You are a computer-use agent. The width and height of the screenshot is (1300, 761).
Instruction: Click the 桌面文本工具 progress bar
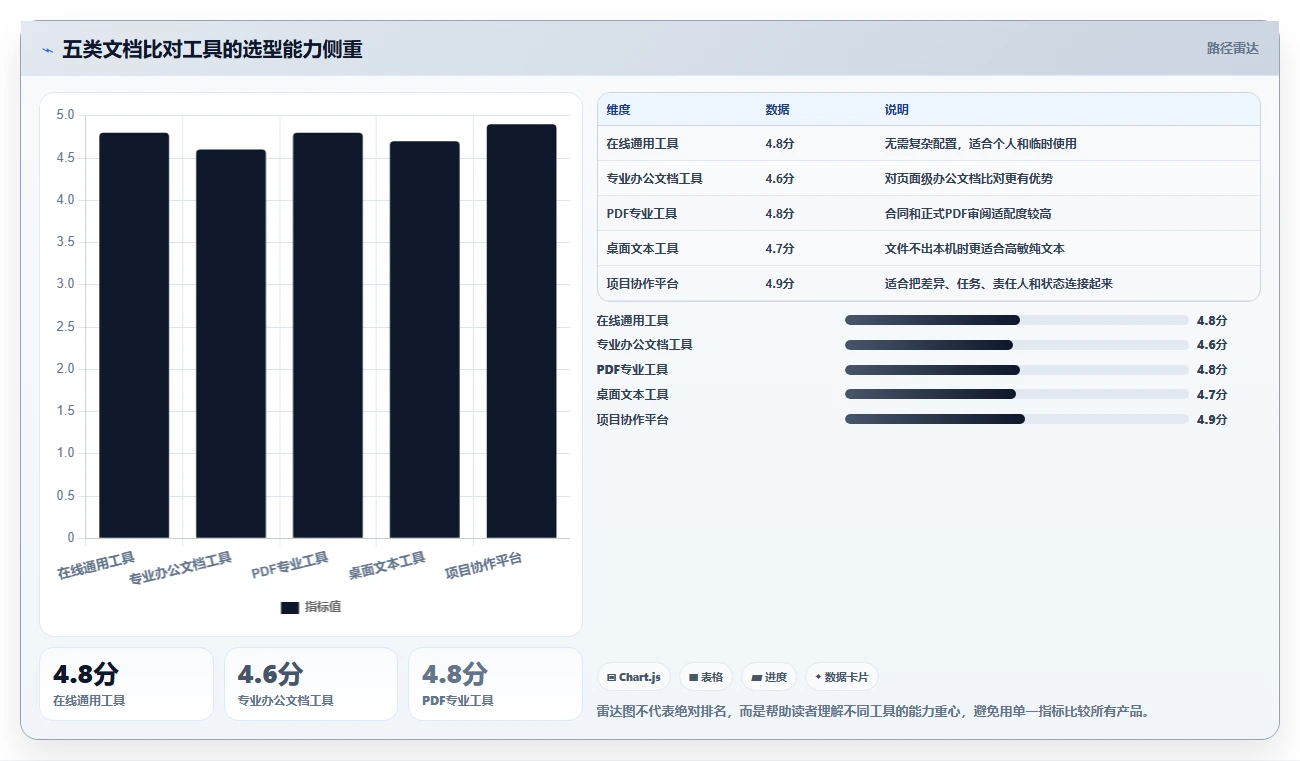pos(1017,394)
